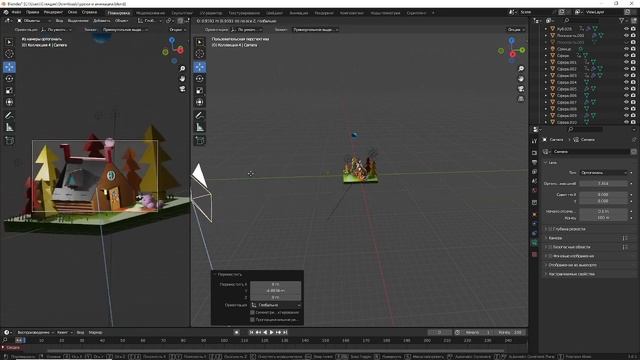Toggle proportional editing checkbox in Move panel
640x360 pixels.
(x=252, y=320)
